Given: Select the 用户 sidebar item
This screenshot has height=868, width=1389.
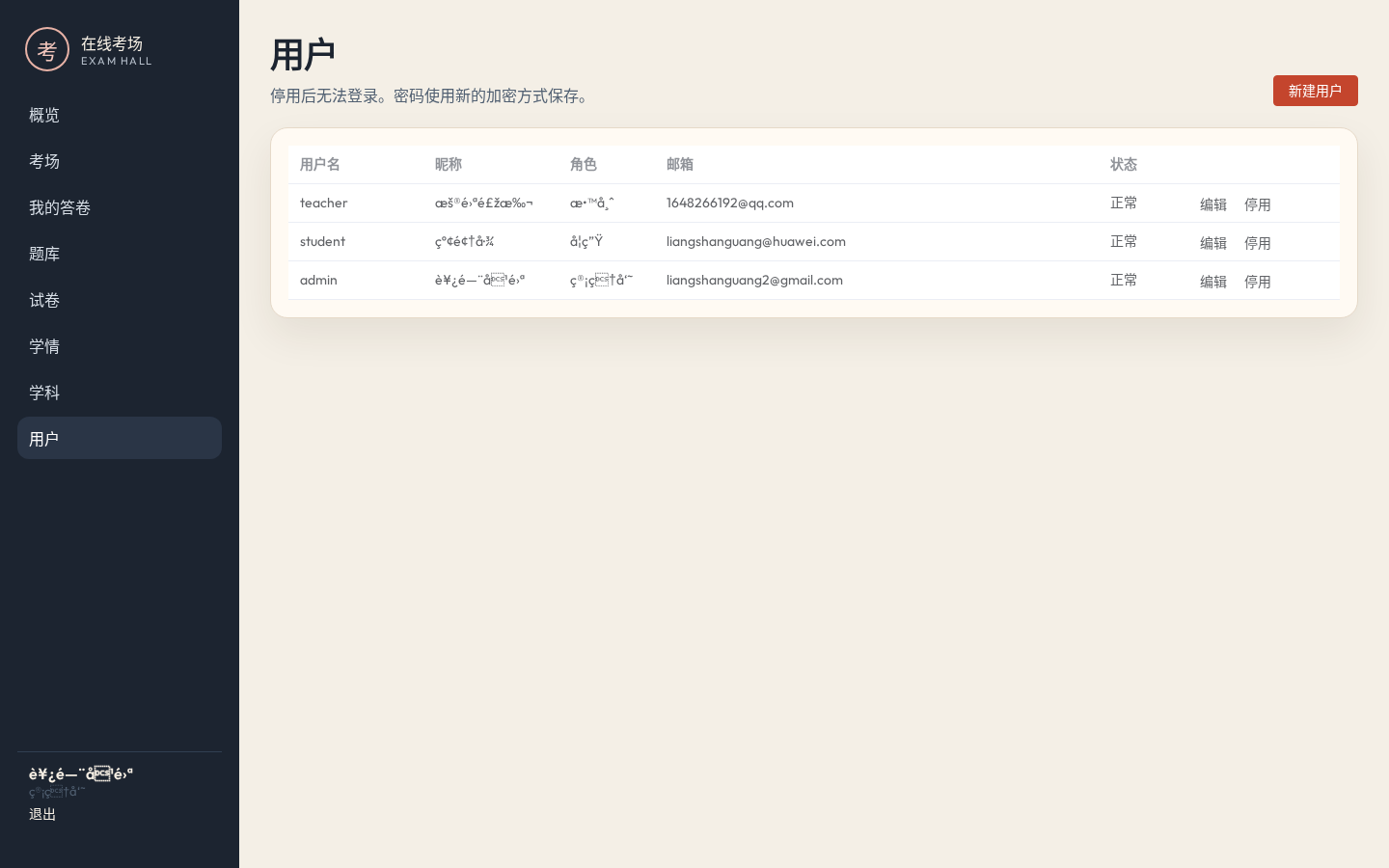Looking at the screenshot, I should coord(120,438).
